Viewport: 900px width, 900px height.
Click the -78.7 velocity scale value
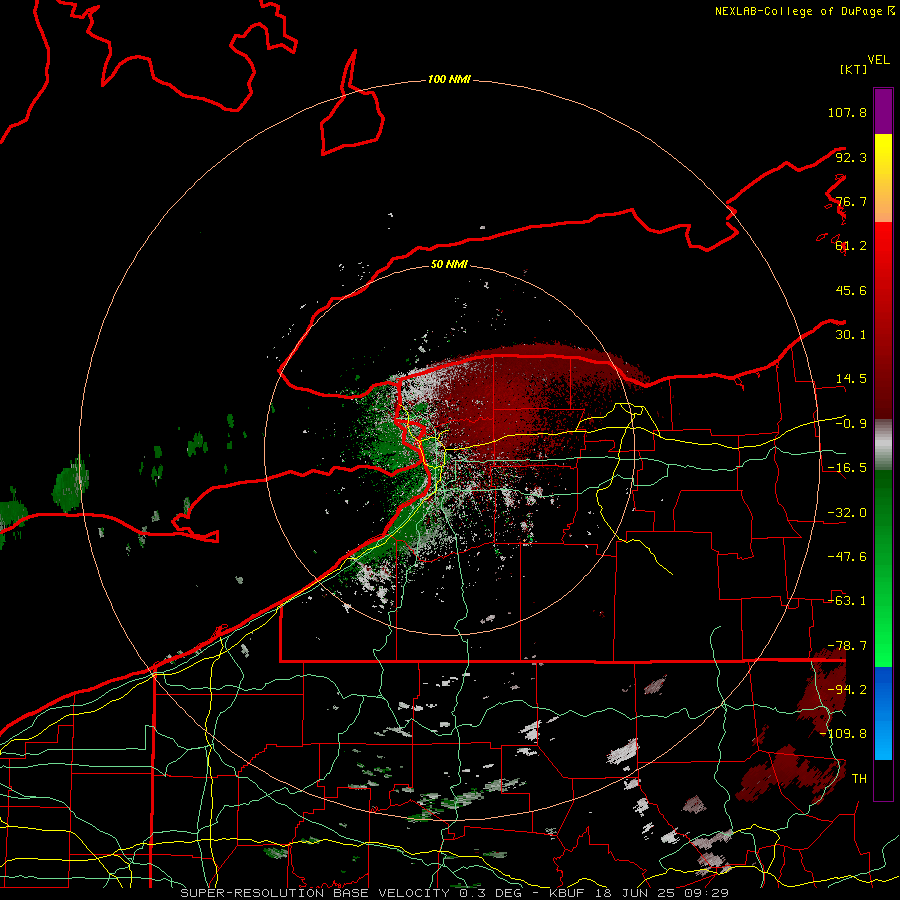tap(847, 646)
